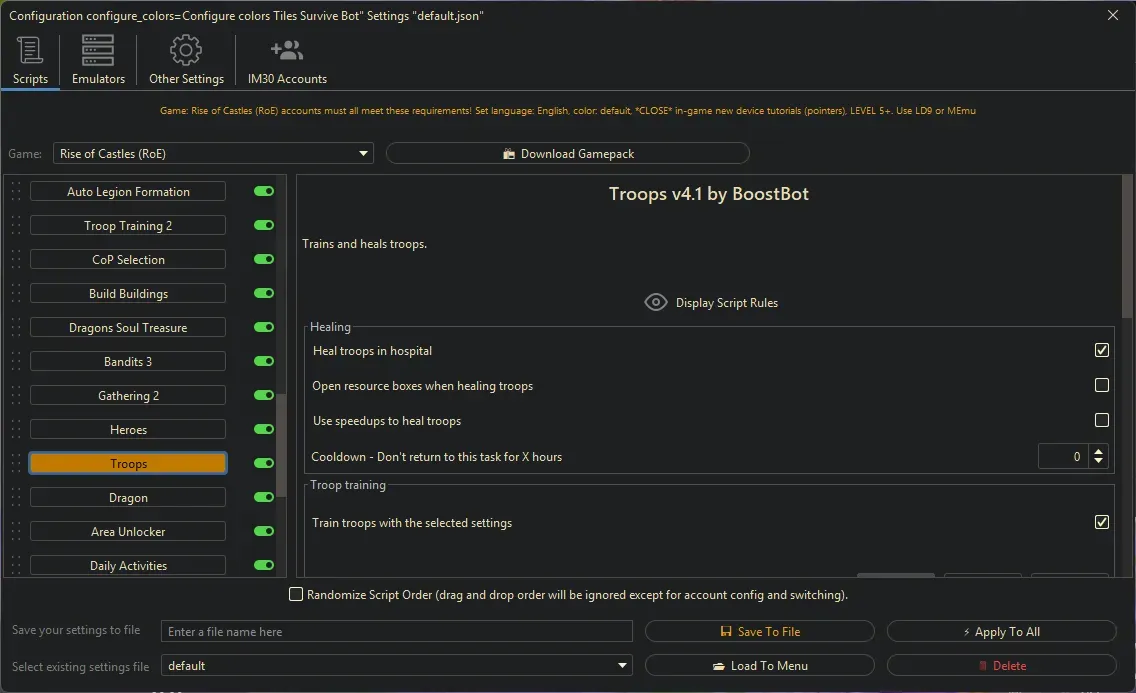Screen dimensions: 1136x693
Task: Increase Cooldown hours with up arrow
Action: (x=1098, y=451)
